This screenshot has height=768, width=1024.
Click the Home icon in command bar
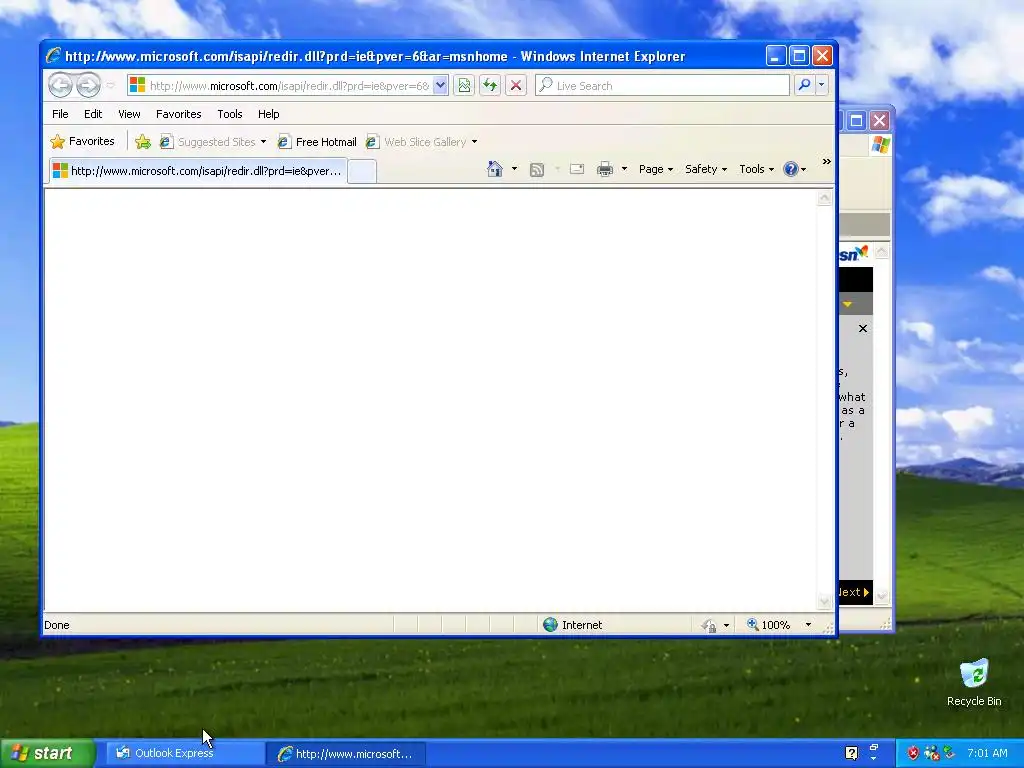pos(495,169)
